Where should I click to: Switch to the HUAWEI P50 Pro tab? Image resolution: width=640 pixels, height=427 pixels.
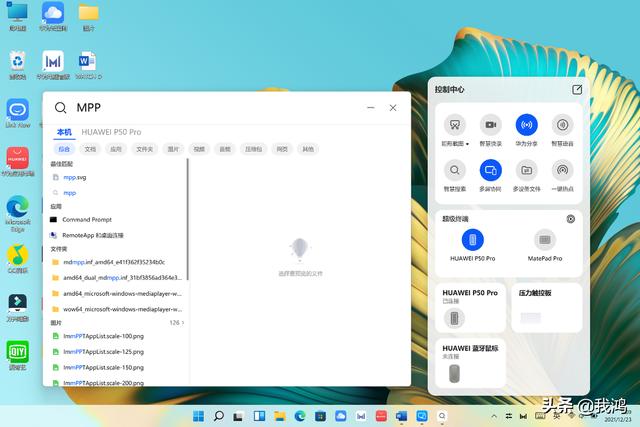pos(111,132)
